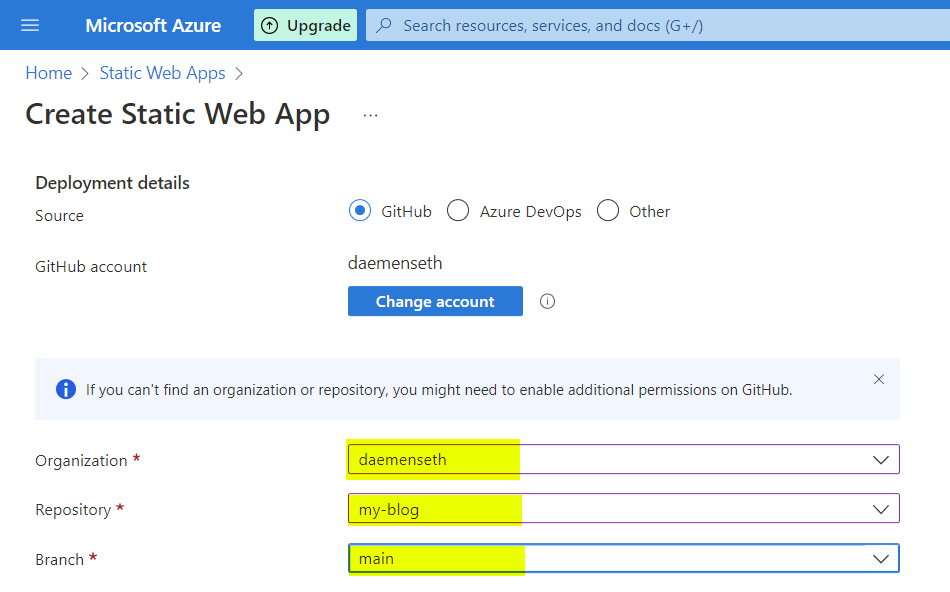Click the Upgrade button

click(305, 25)
